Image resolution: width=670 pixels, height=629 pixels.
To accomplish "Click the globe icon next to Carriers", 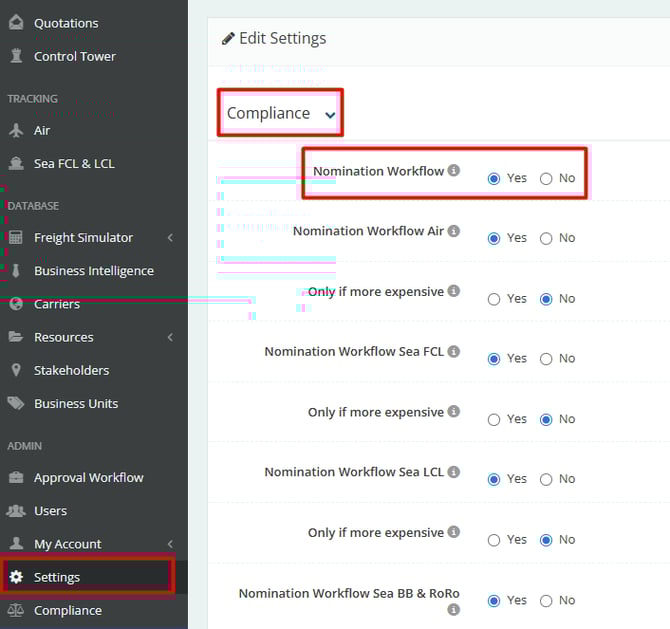I will (15, 304).
